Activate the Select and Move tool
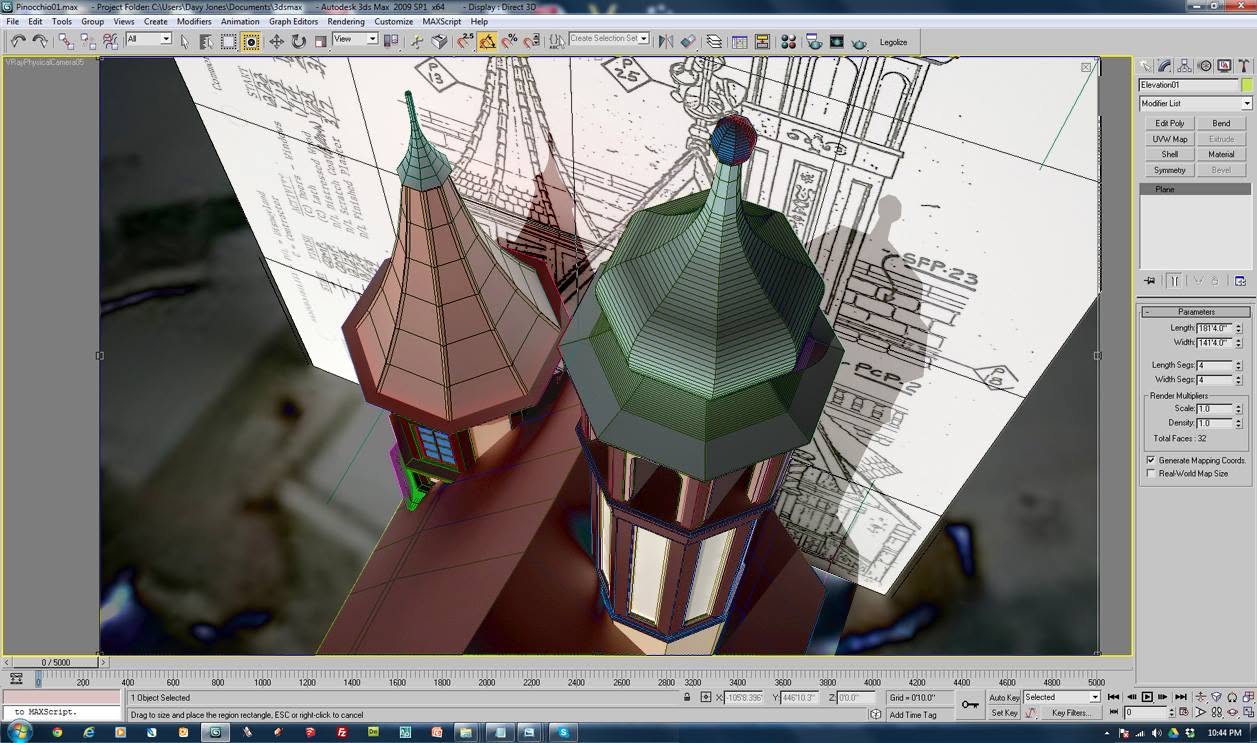The image size is (1257, 743). (276, 41)
